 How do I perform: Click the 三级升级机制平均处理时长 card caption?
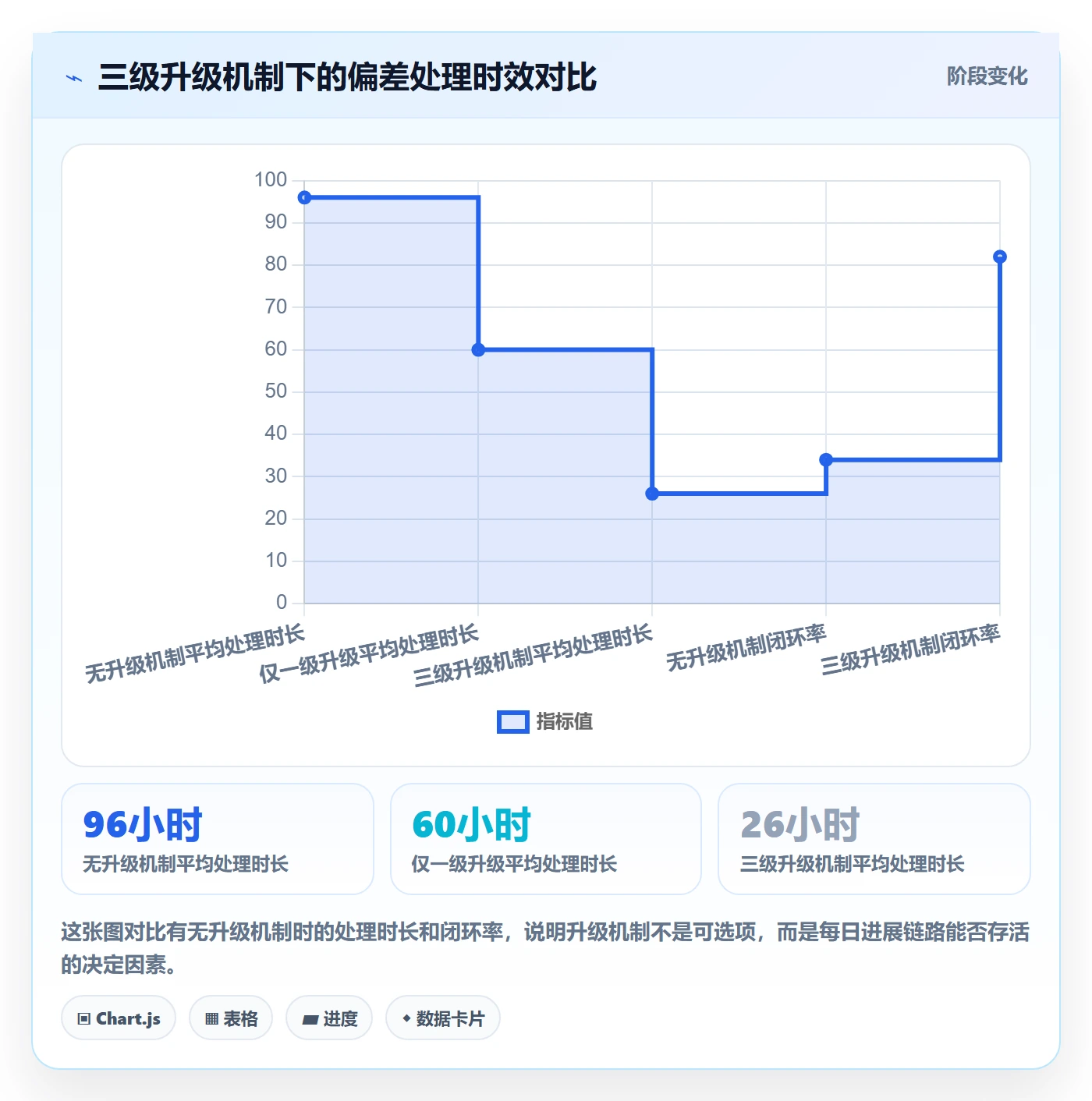click(x=853, y=864)
